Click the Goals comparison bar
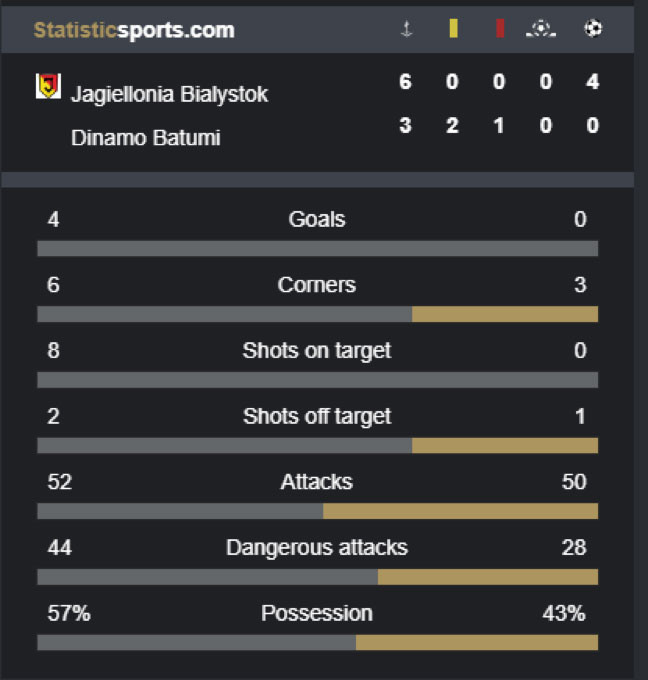This screenshot has width=648, height=680. pos(317,248)
